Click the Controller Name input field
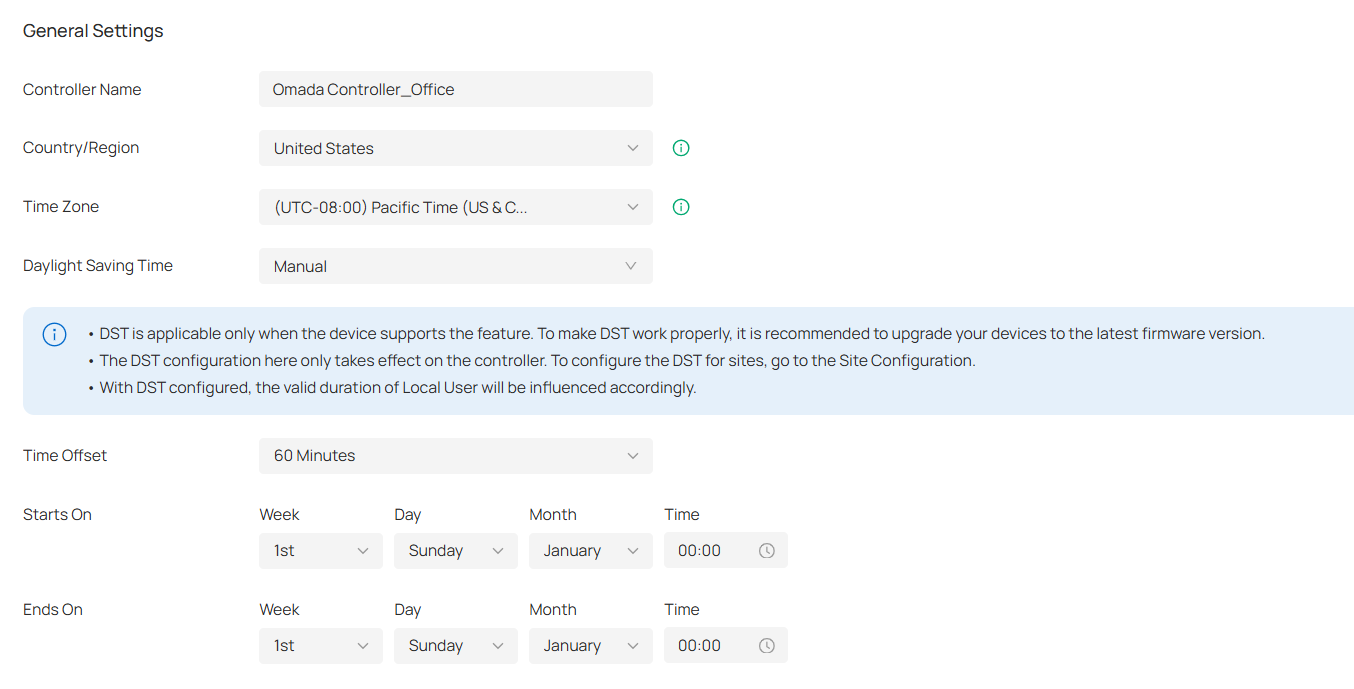The height and width of the screenshot is (689, 1354). (455, 89)
